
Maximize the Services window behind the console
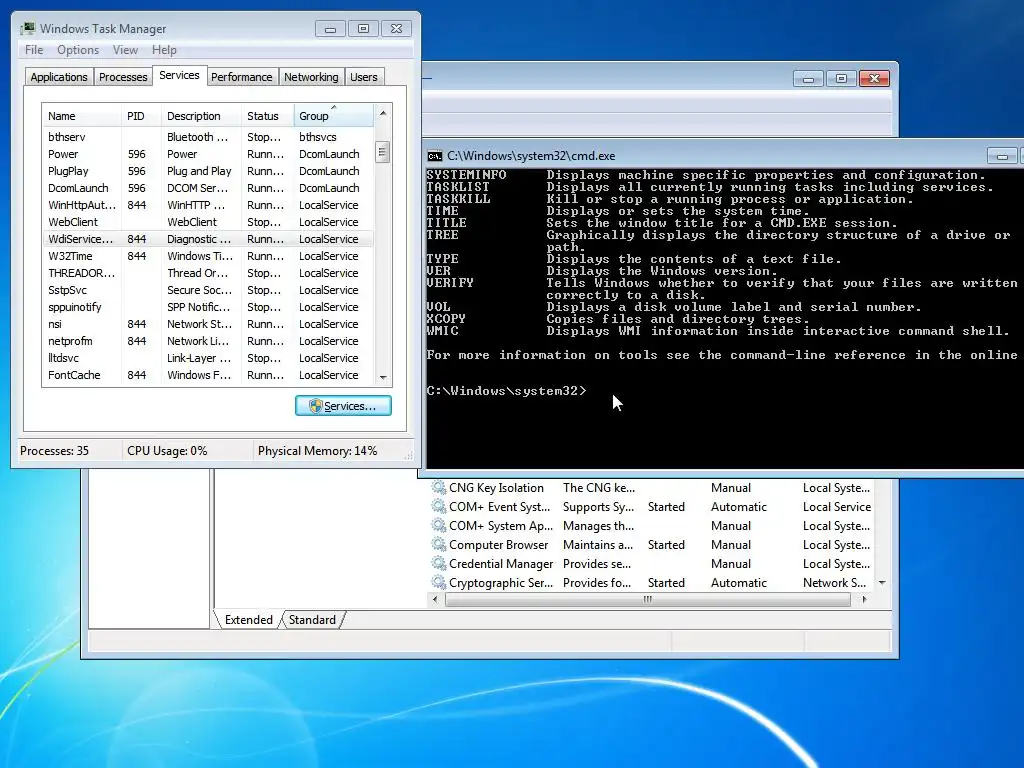click(x=841, y=78)
